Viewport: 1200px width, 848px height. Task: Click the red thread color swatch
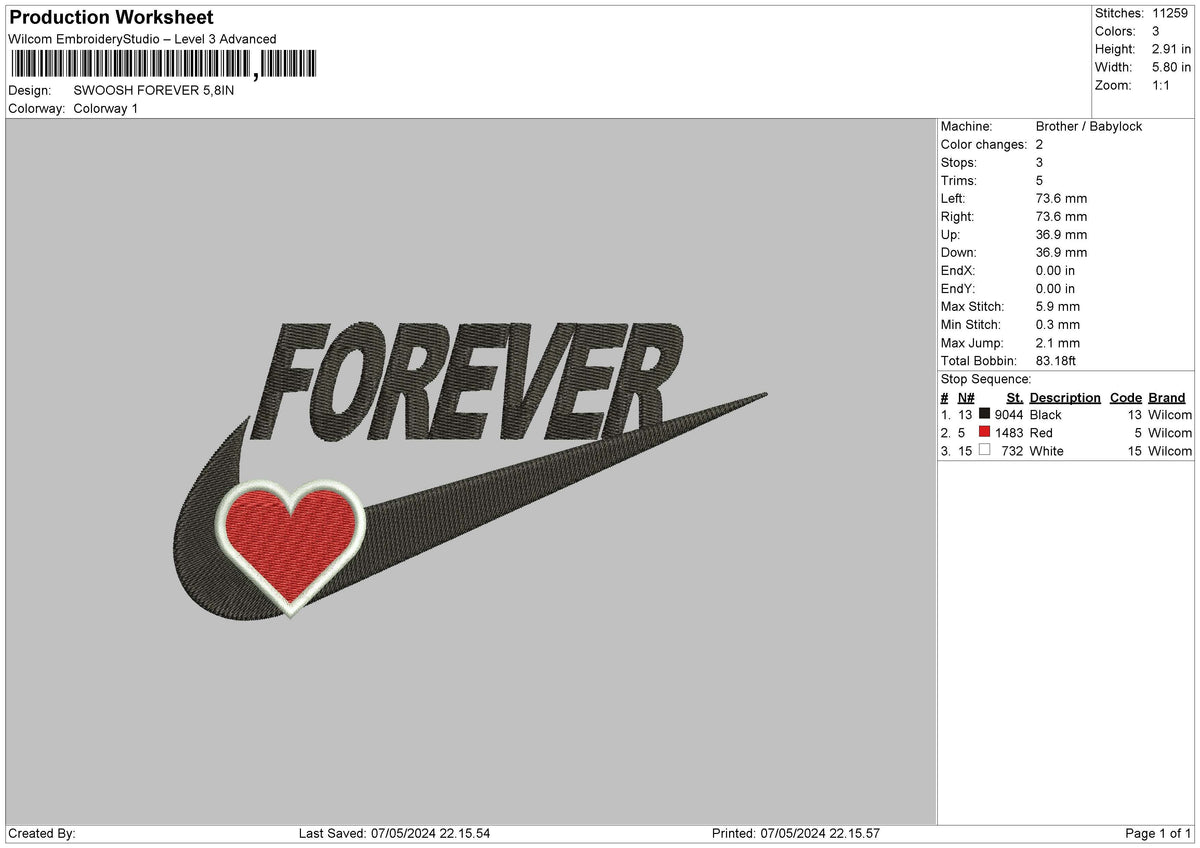pos(985,433)
